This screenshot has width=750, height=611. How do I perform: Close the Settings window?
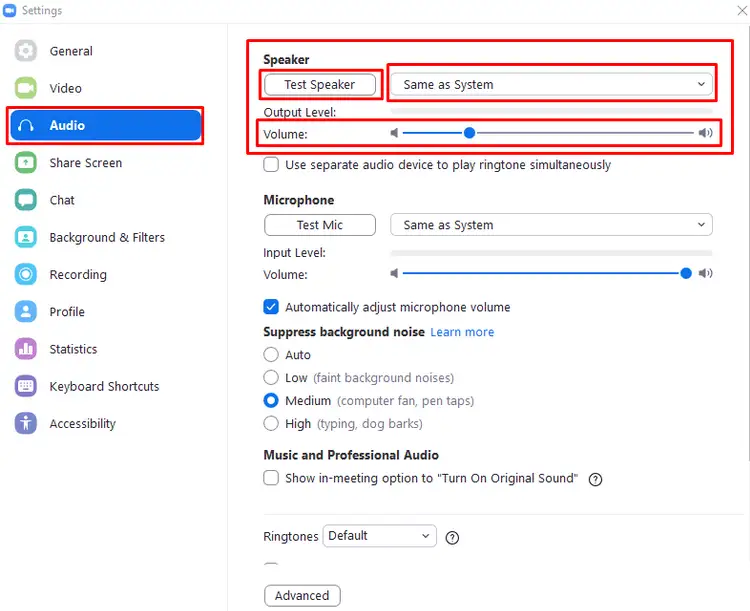click(x=742, y=11)
